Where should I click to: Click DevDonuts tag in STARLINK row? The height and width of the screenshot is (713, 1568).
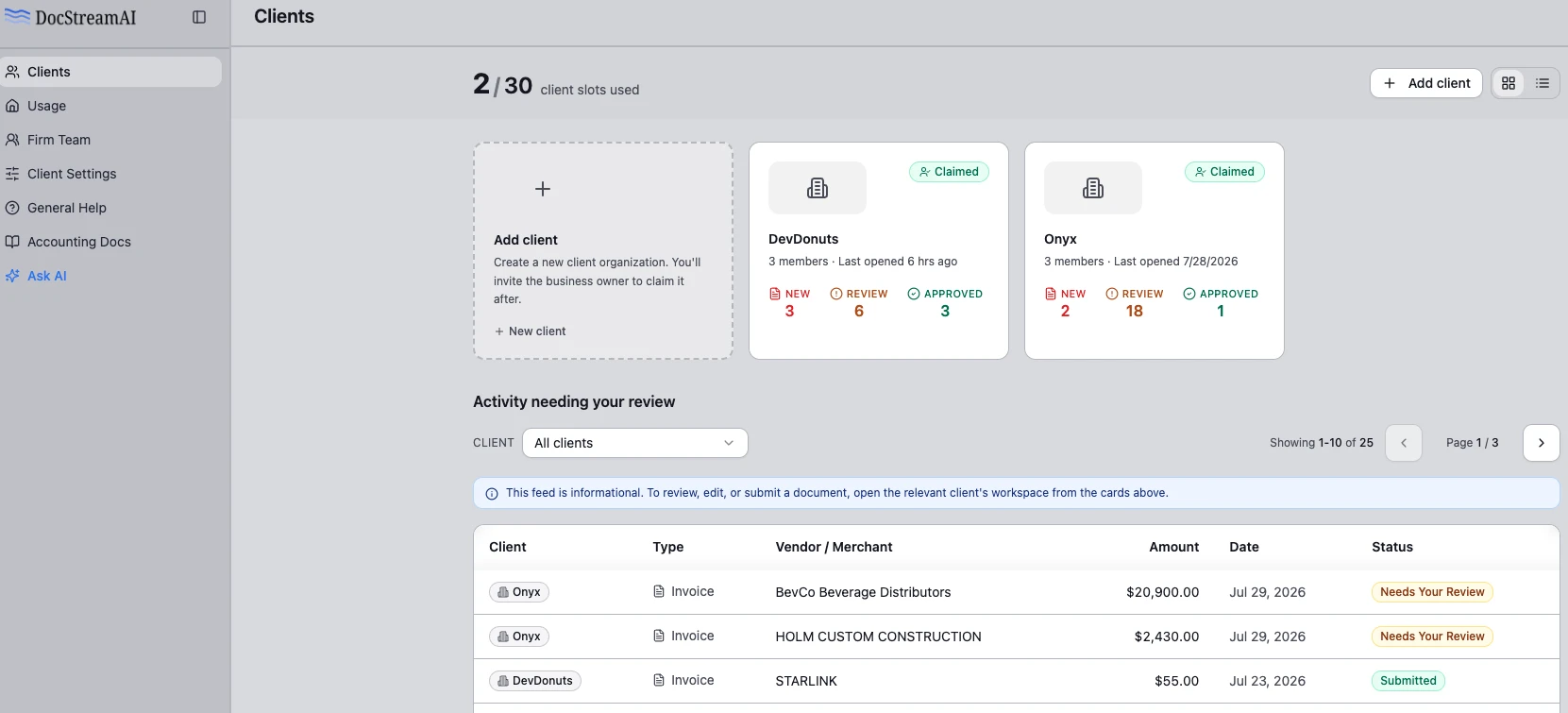(535, 681)
